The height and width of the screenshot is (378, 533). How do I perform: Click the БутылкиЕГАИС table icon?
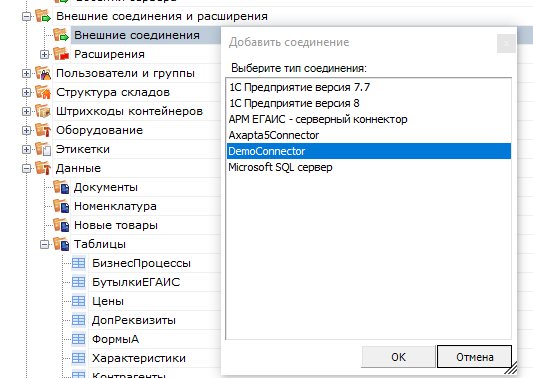click(79, 282)
